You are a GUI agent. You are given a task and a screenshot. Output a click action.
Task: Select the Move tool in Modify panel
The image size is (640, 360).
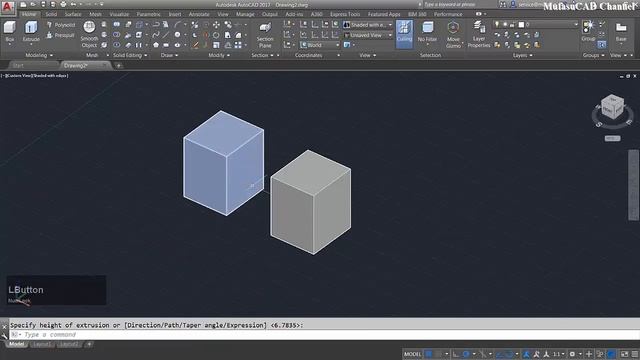coord(216,25)
